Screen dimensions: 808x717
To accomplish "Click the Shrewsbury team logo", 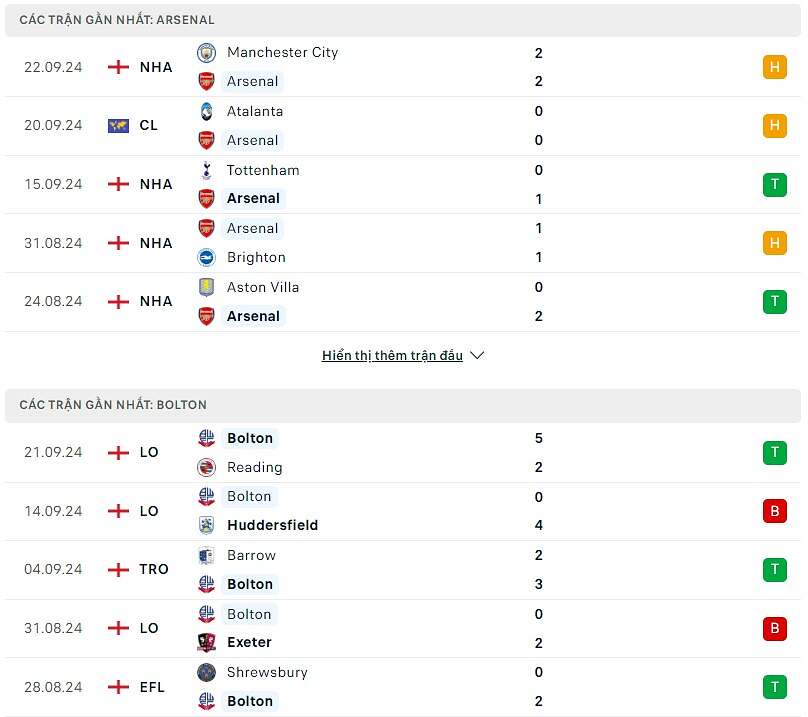I will [x=206, y=672].
